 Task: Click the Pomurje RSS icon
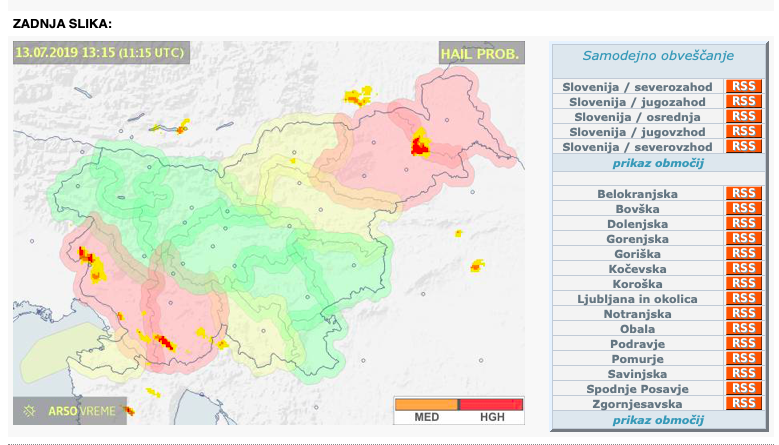(x=743, y=358)
